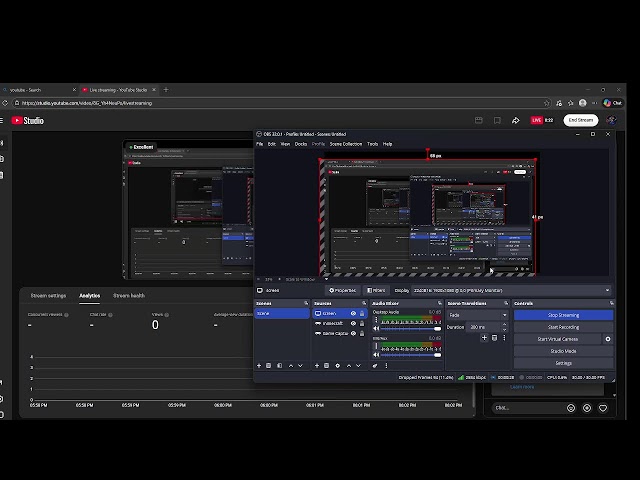
Task: Move source up in Sources dock
Action: coord(349,366)
